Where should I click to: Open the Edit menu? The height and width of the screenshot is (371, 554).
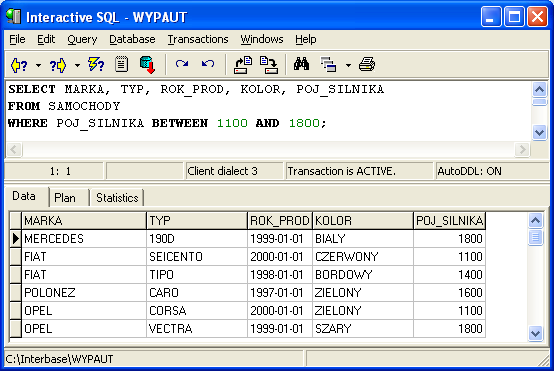coord(46,39)
